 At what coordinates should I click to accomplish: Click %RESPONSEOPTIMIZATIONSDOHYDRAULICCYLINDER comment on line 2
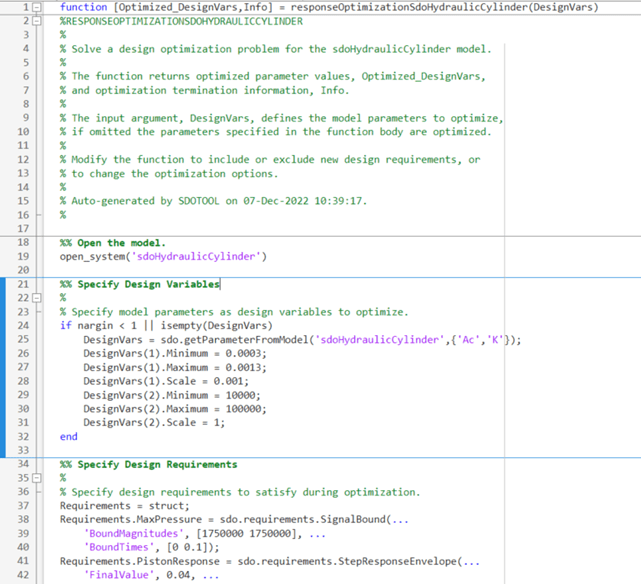pyautogui.click(x=182, y=21)
